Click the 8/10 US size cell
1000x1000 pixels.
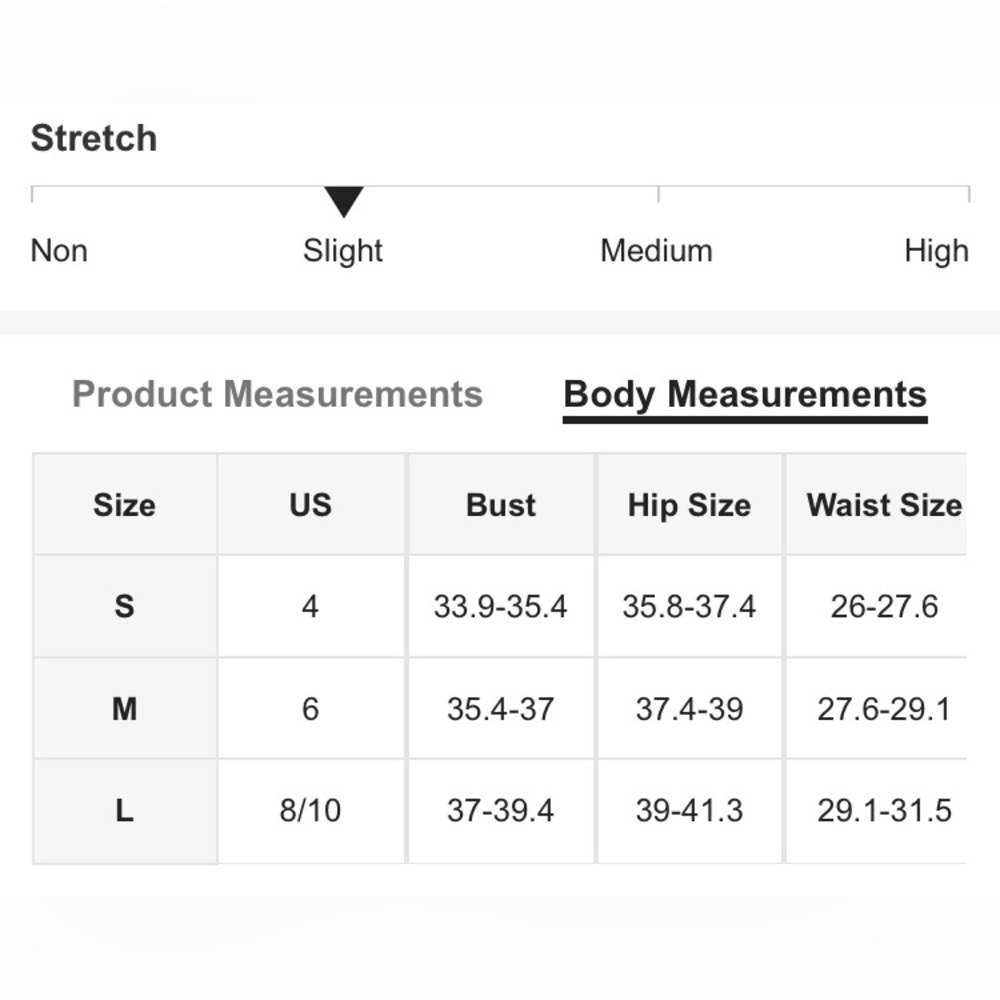[310, 810]
